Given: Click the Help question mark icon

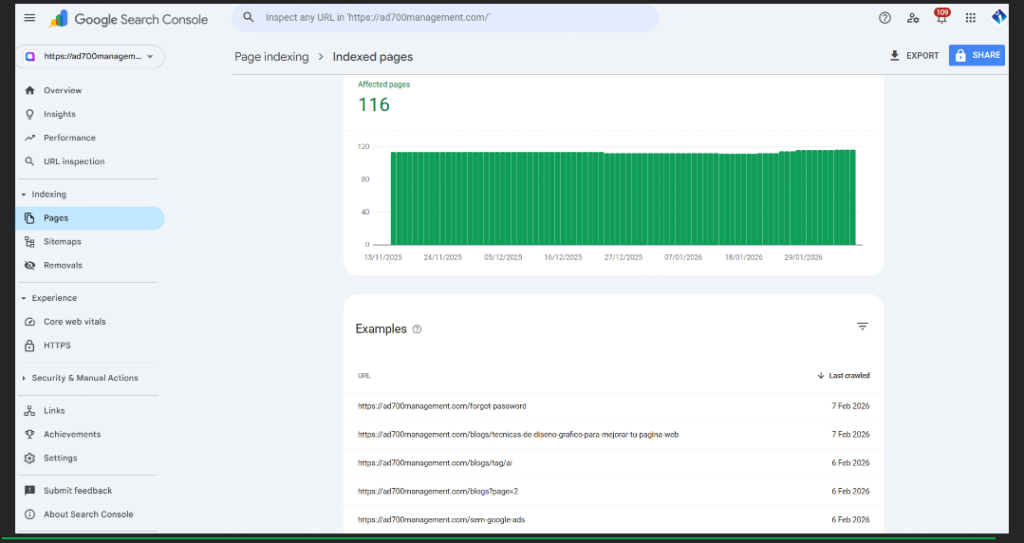Looking at the screenshot, I should tap(884, 18).
